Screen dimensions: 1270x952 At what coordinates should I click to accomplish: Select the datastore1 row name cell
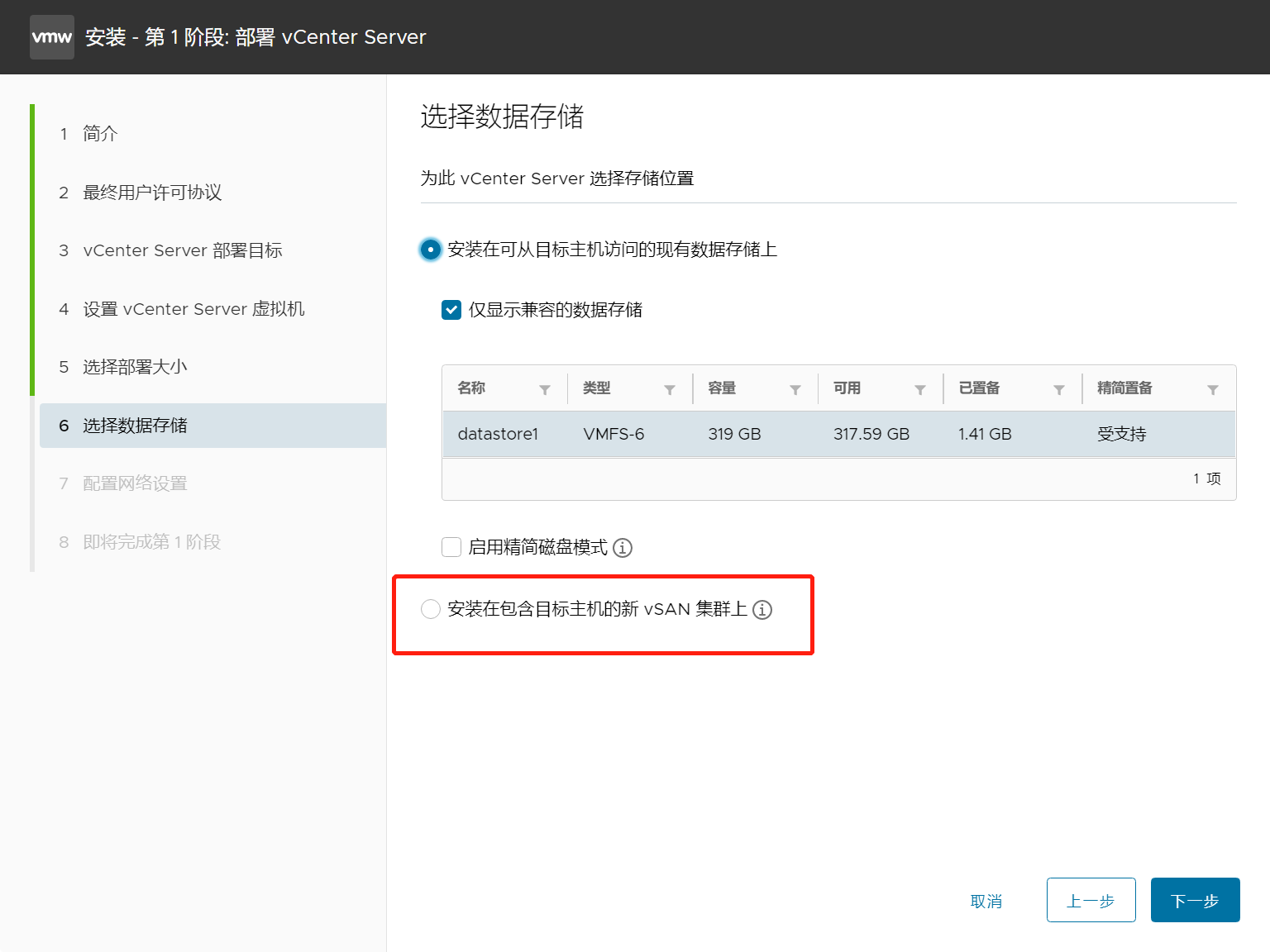tap(498, 434)
